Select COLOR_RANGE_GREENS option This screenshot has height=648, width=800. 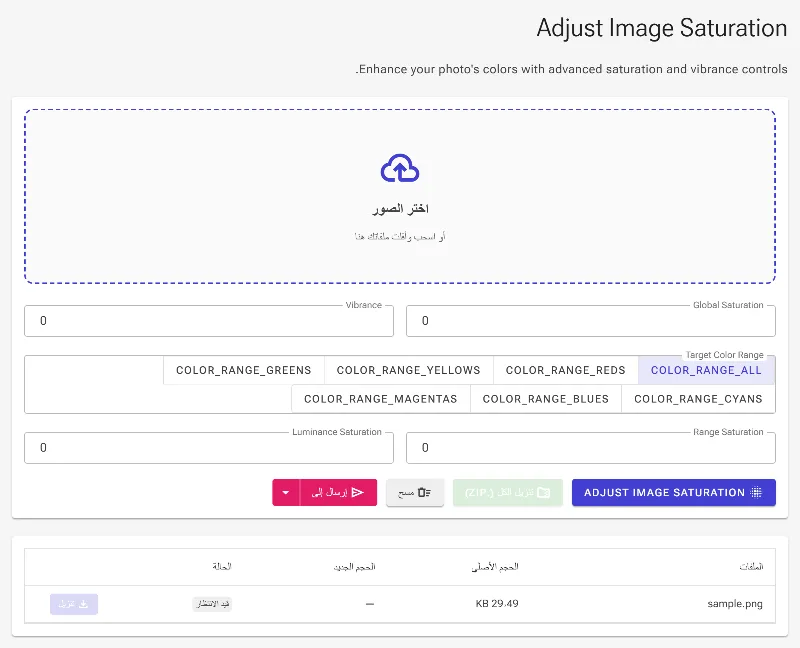[x=243, y=370]
